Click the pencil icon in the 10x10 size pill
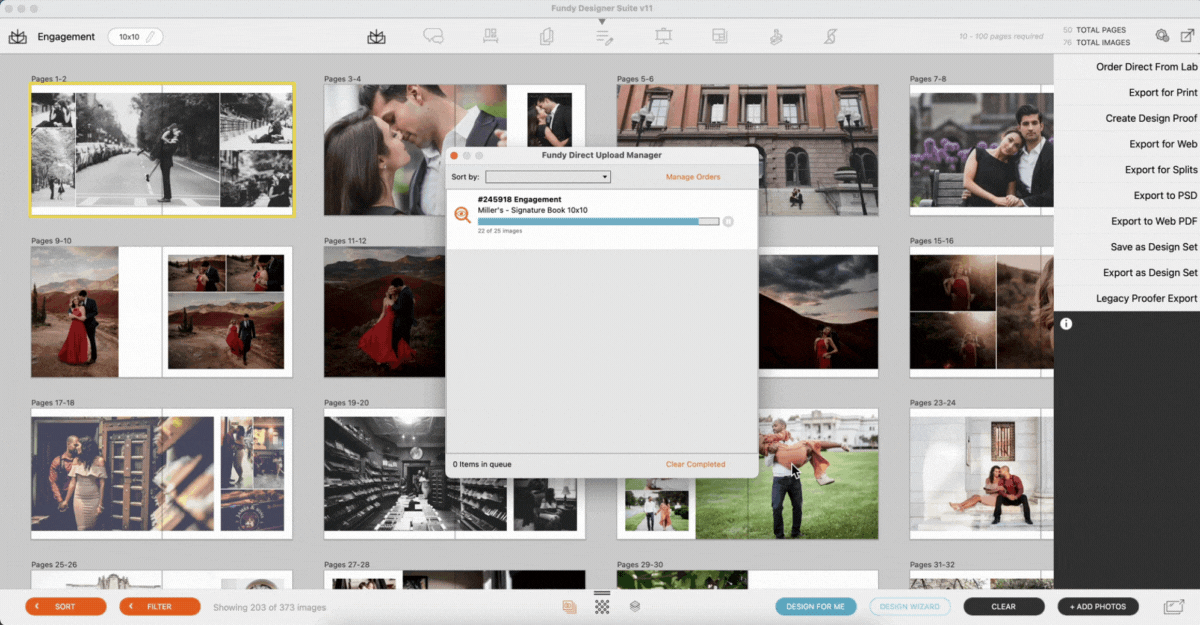Screen dimensions: 1200x625 click(151, 37)
